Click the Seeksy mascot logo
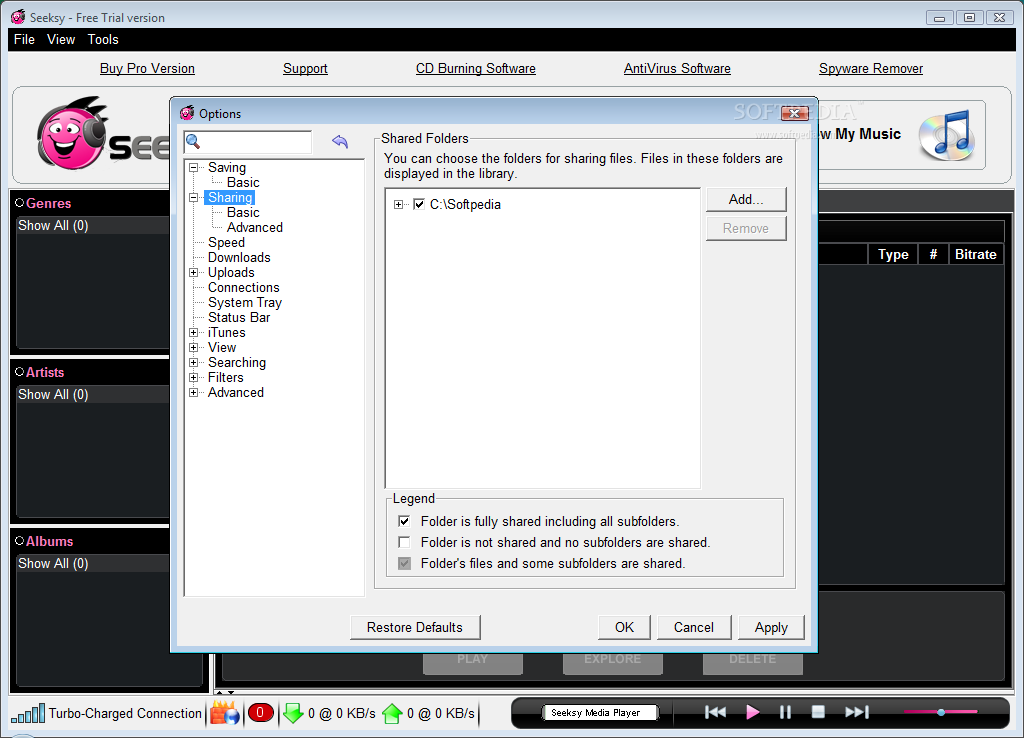 (72, 134)
